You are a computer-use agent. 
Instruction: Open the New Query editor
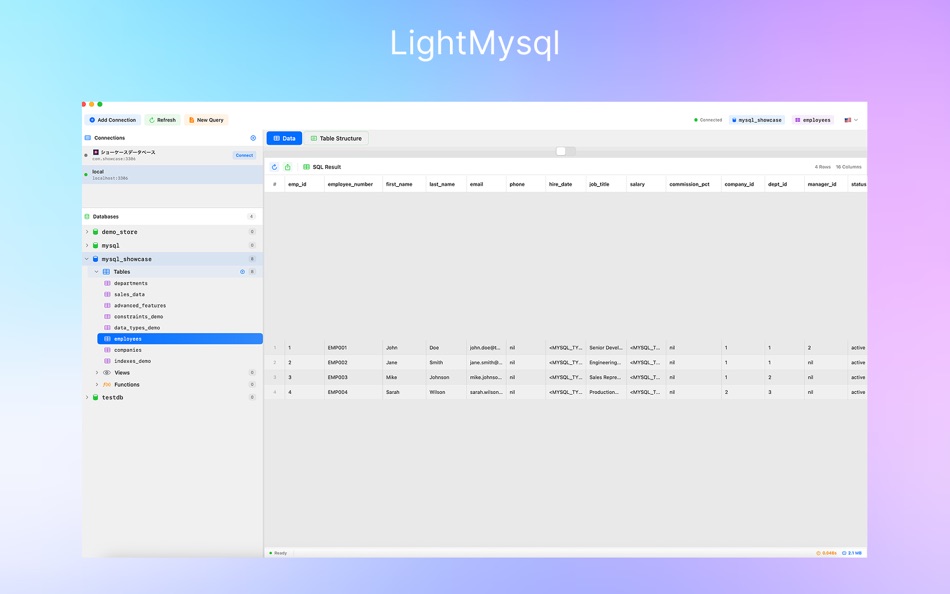pos(206,119)
